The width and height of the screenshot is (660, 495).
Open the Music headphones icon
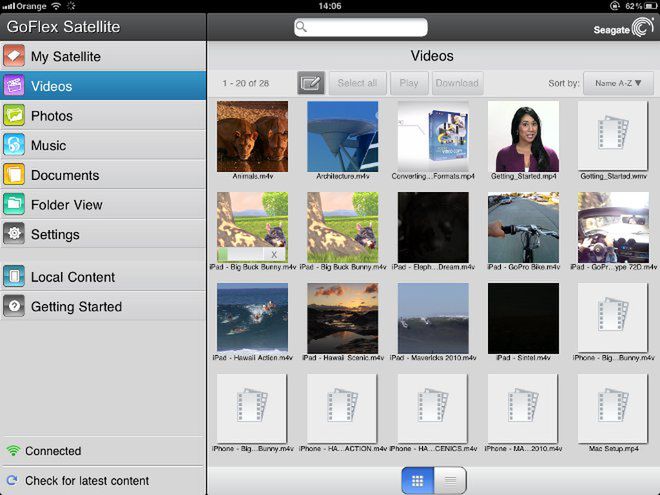(x=14, y=145)
